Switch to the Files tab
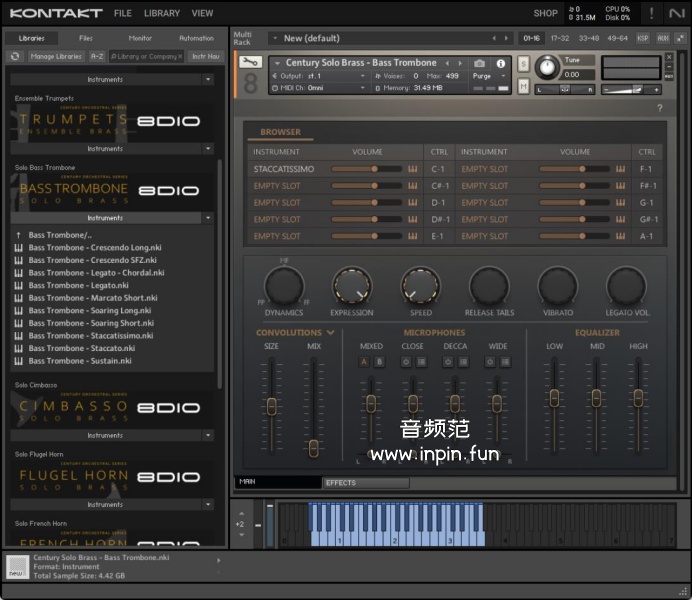The image size is (692, 600). (86, 38)
